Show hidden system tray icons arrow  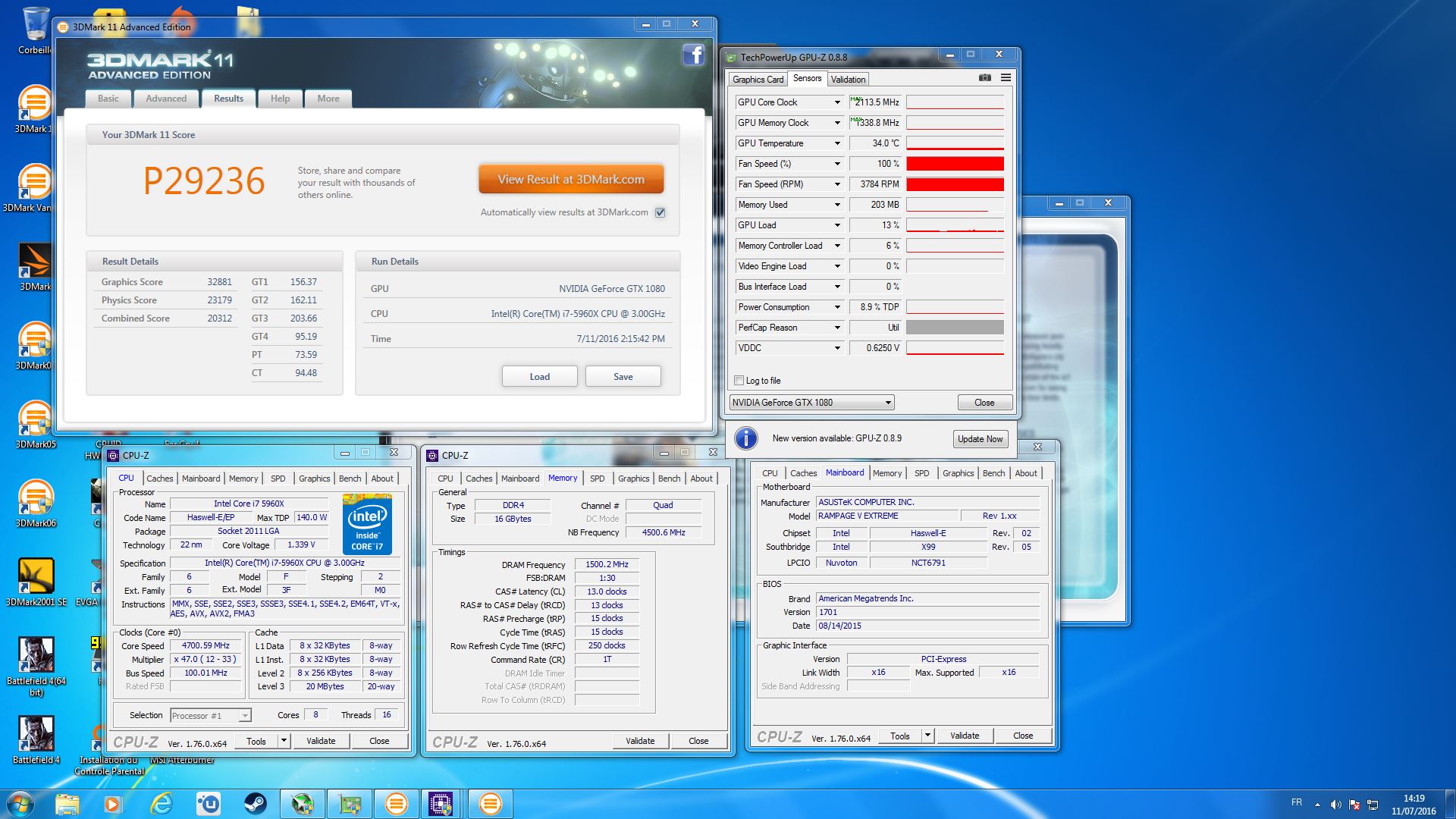click(x=1317, y=804)
